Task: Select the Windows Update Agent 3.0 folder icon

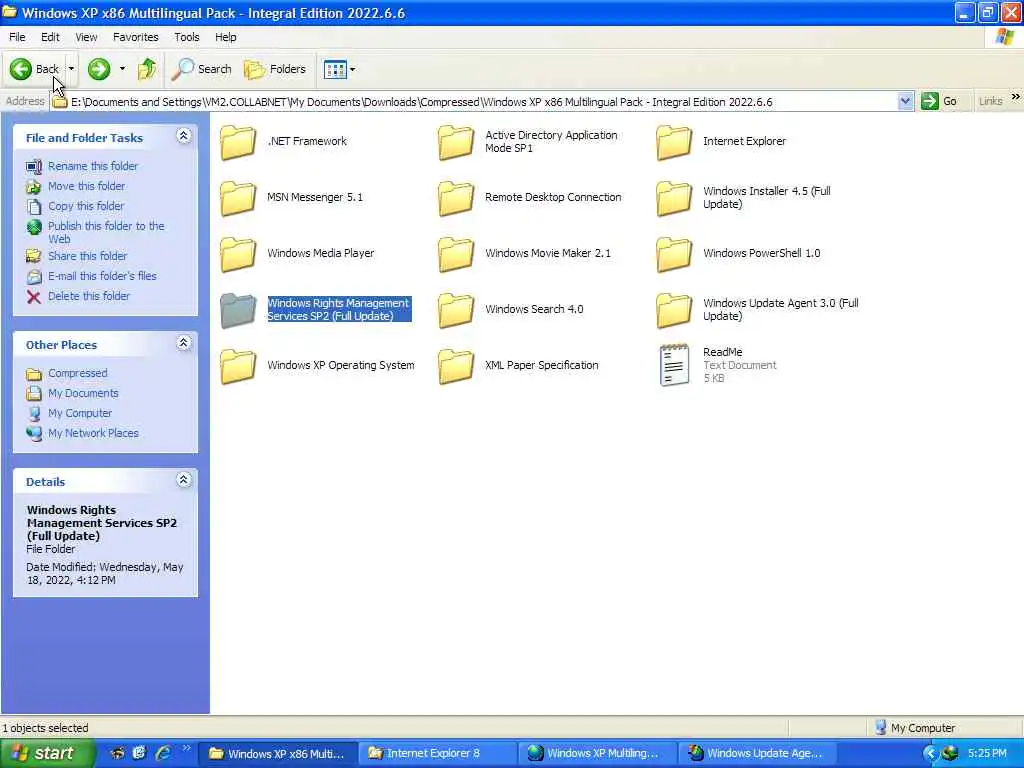Action: [x=674, y=310]
